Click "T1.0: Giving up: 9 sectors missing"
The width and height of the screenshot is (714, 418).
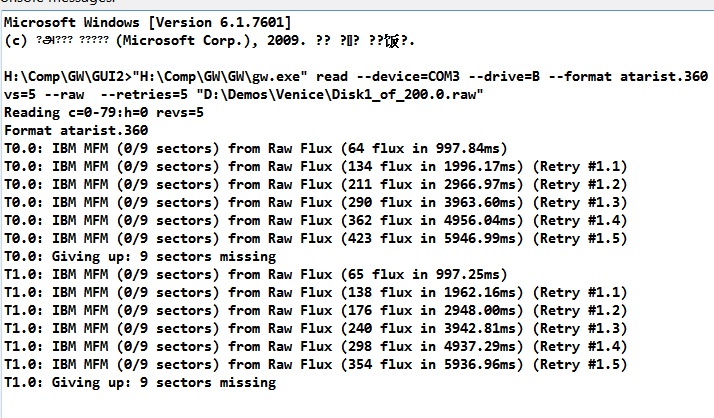(140, 382)
